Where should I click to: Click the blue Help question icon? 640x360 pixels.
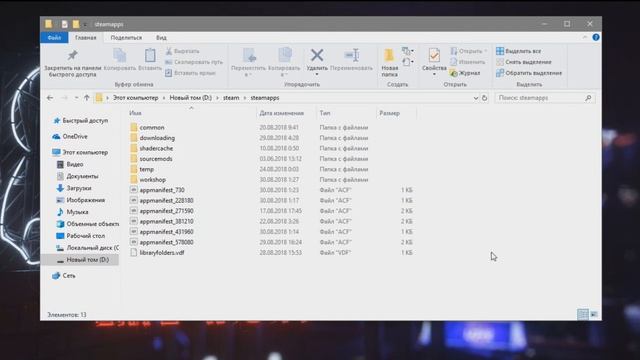pos(596,37)
